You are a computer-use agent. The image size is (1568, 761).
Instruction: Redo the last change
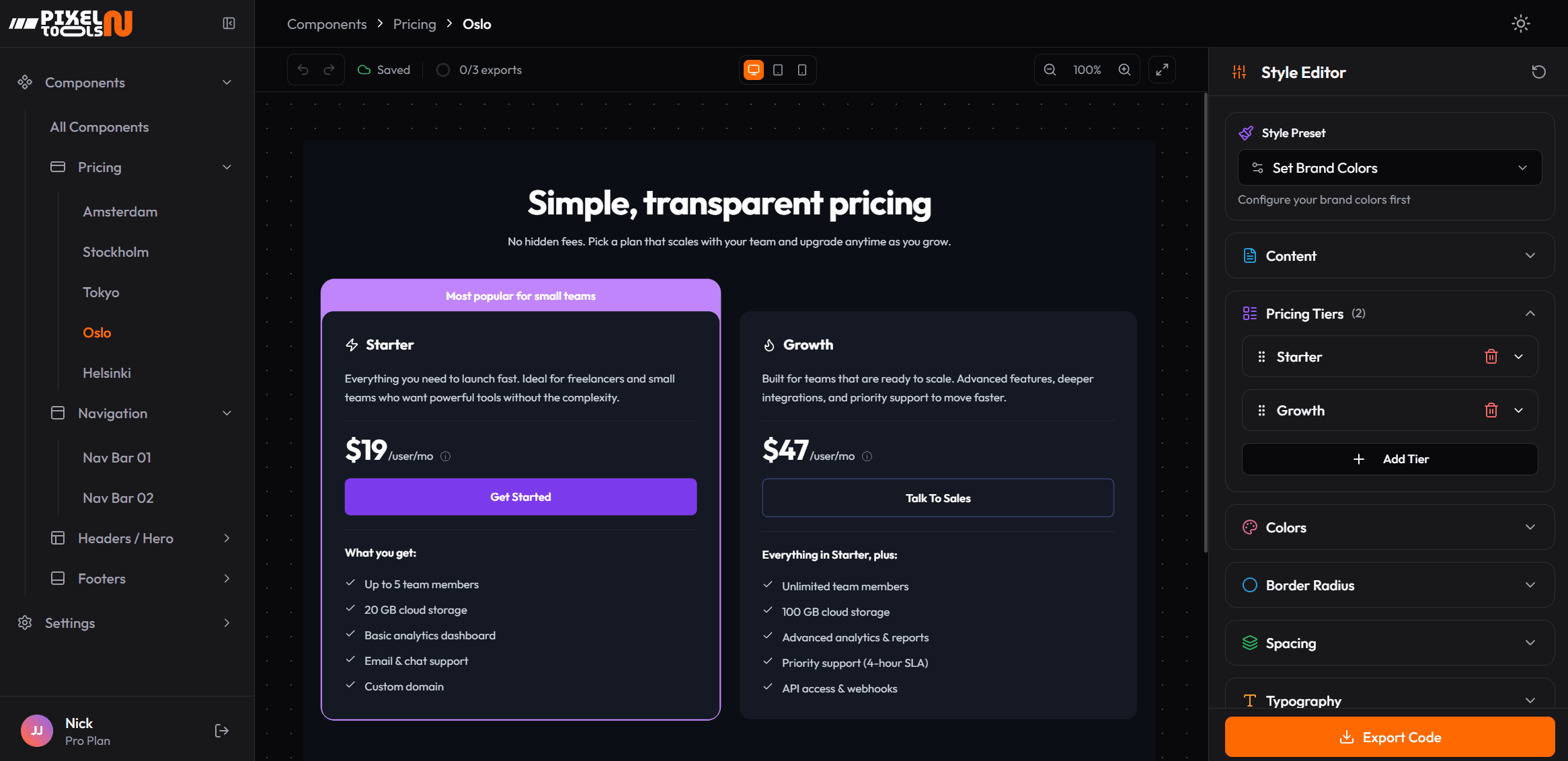coord(329,69)
